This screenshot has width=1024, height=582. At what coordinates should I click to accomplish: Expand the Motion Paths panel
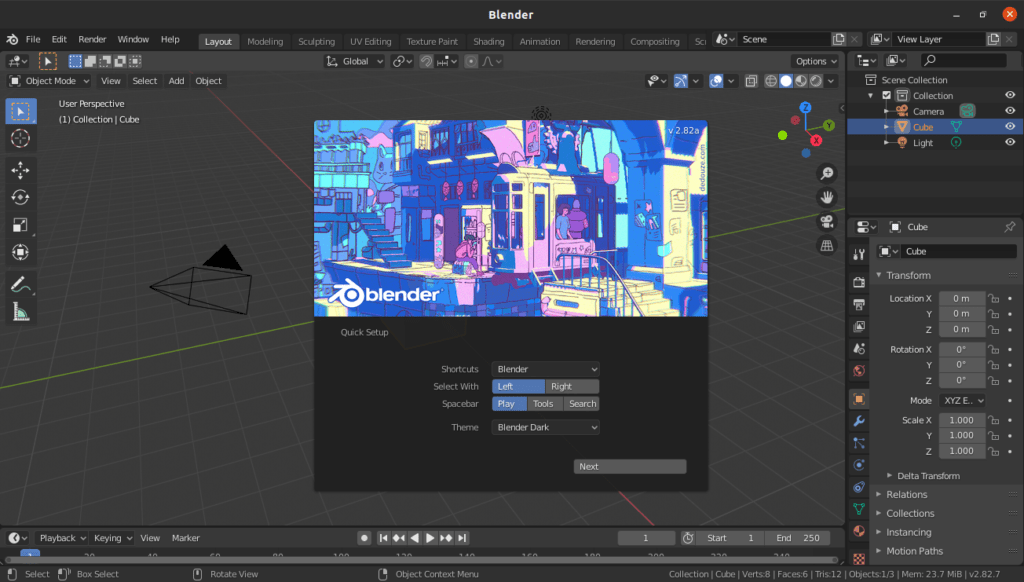tap(914, 551)
